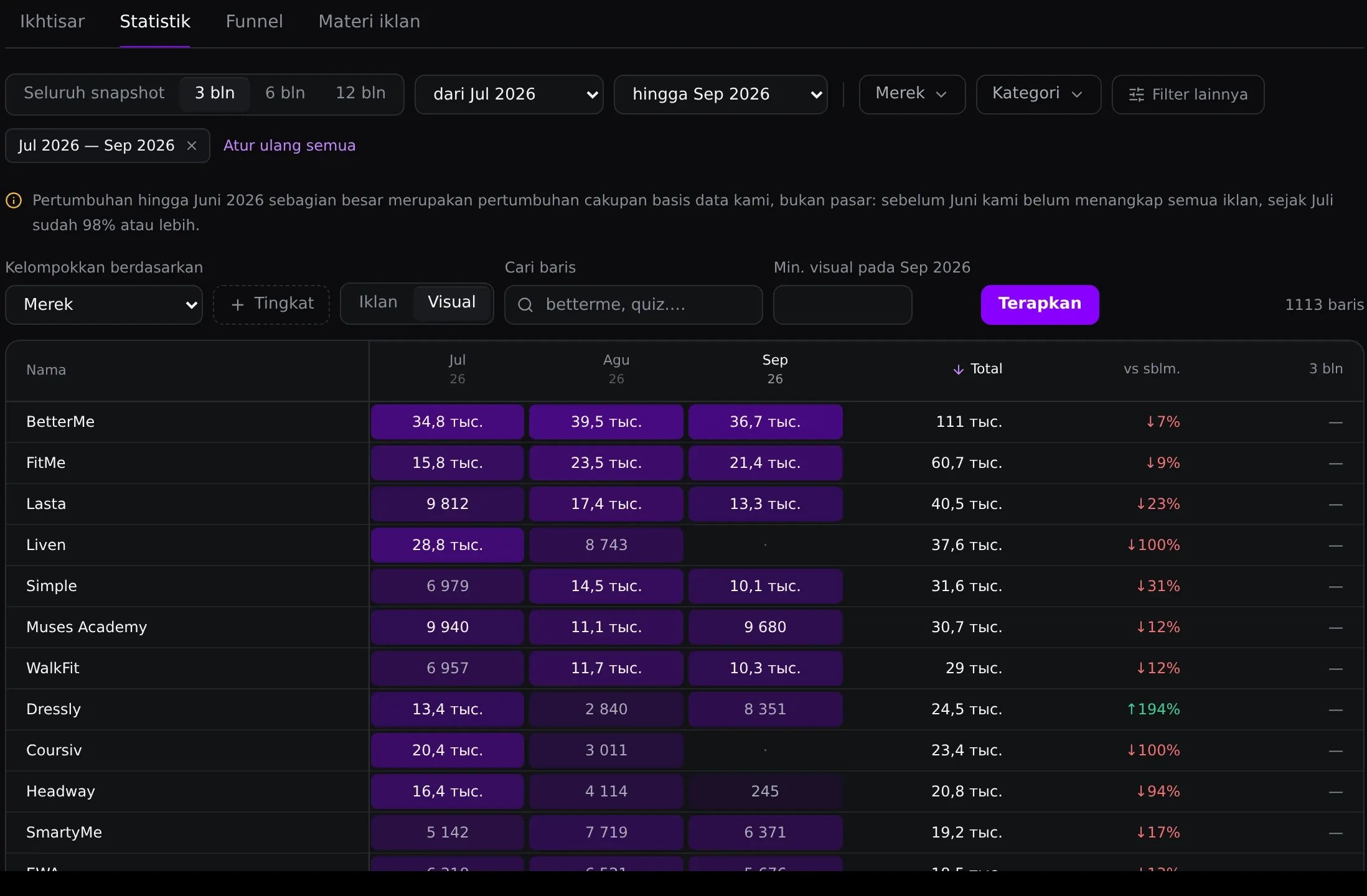Remove the Jul 2026 — Sep 2026 filter chip

[x=192, y=146]
